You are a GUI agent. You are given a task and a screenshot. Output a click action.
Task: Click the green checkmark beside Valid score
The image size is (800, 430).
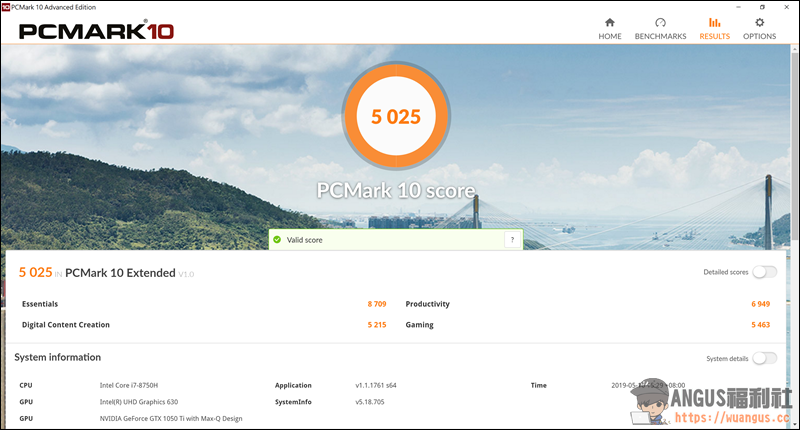coord(277,240)
